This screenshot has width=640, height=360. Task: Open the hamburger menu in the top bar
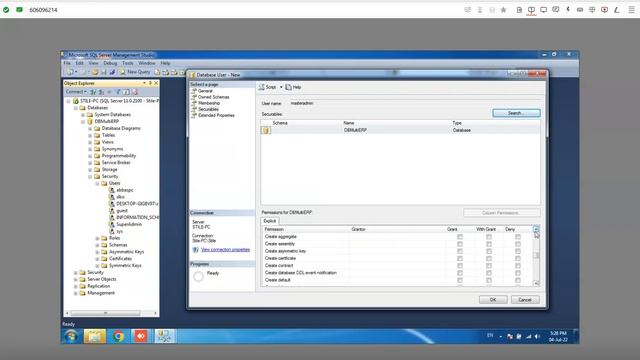point(631,10)
